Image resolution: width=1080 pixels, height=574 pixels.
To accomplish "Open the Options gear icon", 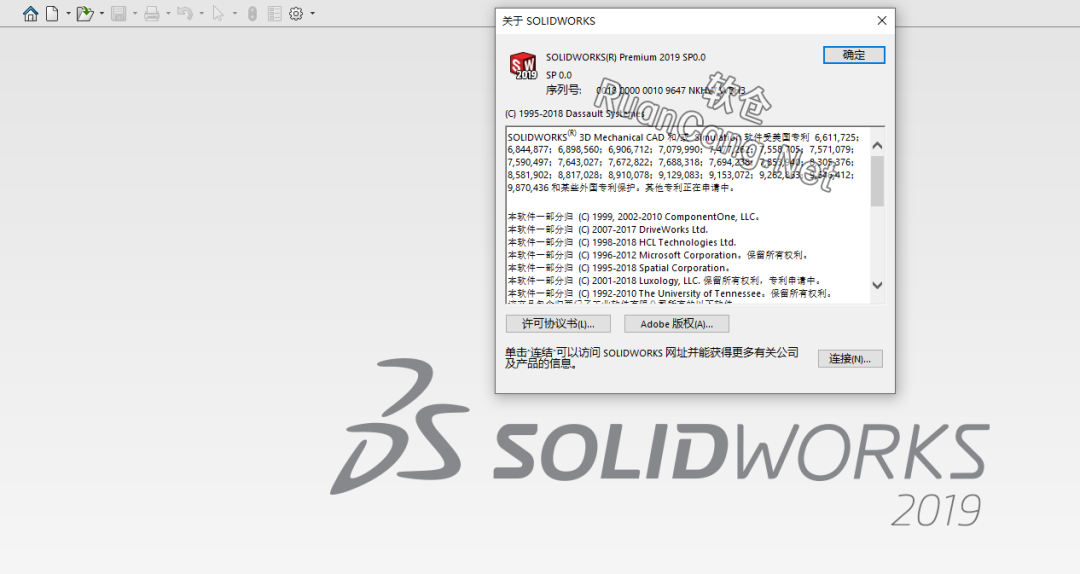I will point(296,14).
